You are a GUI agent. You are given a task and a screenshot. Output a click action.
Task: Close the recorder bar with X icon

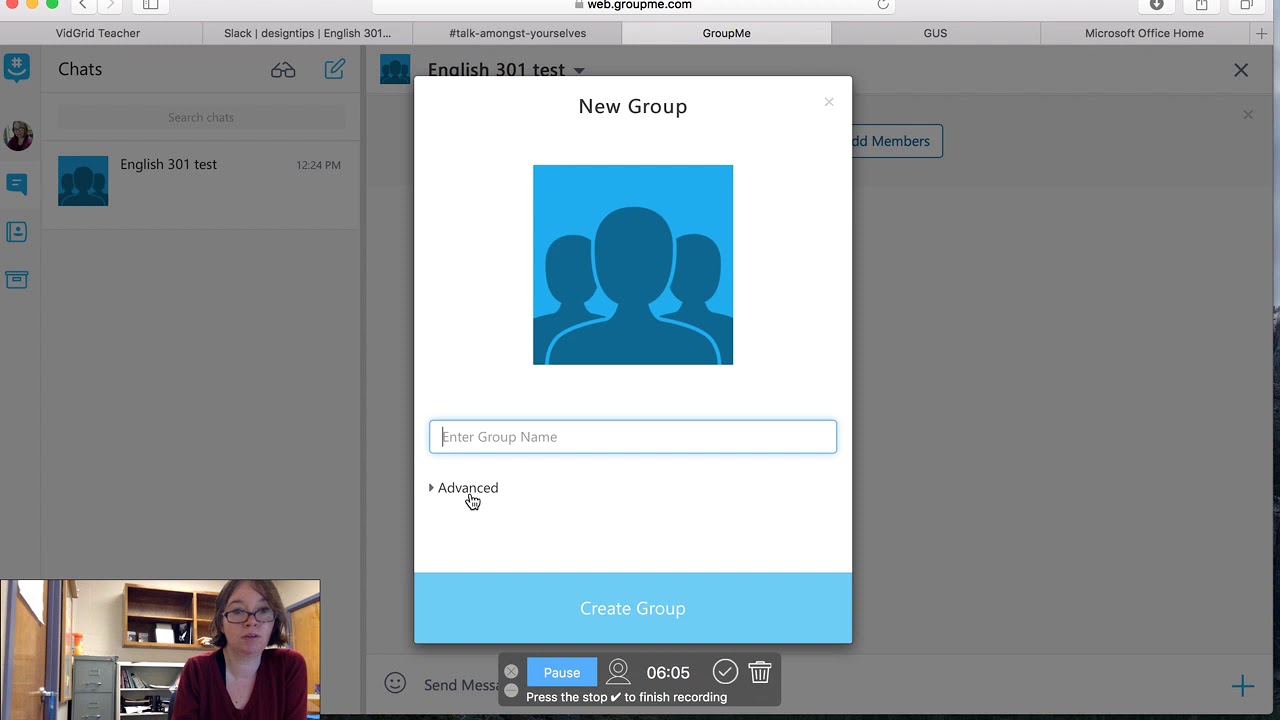click(x=511, y=672)
